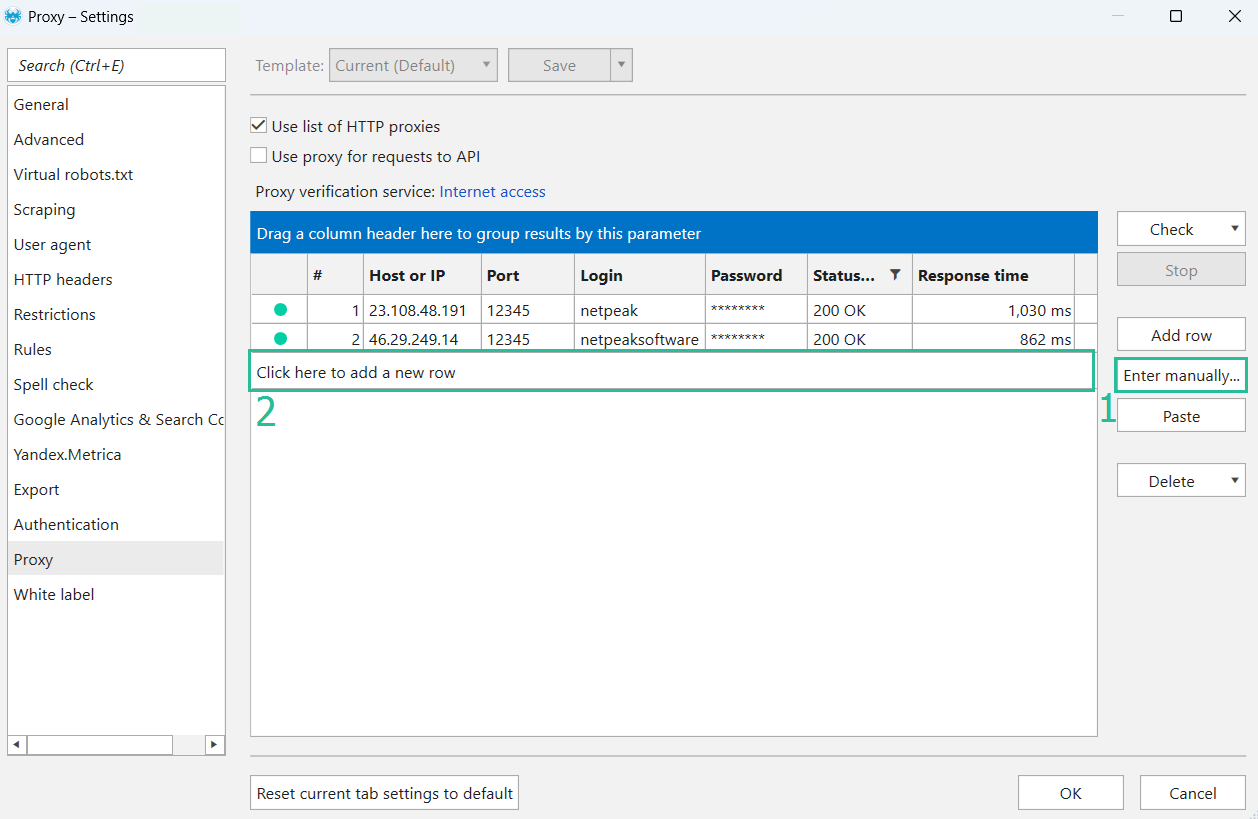Open Spell check settings
This screenshot has height=819, width=1258.
coord(116,385)
